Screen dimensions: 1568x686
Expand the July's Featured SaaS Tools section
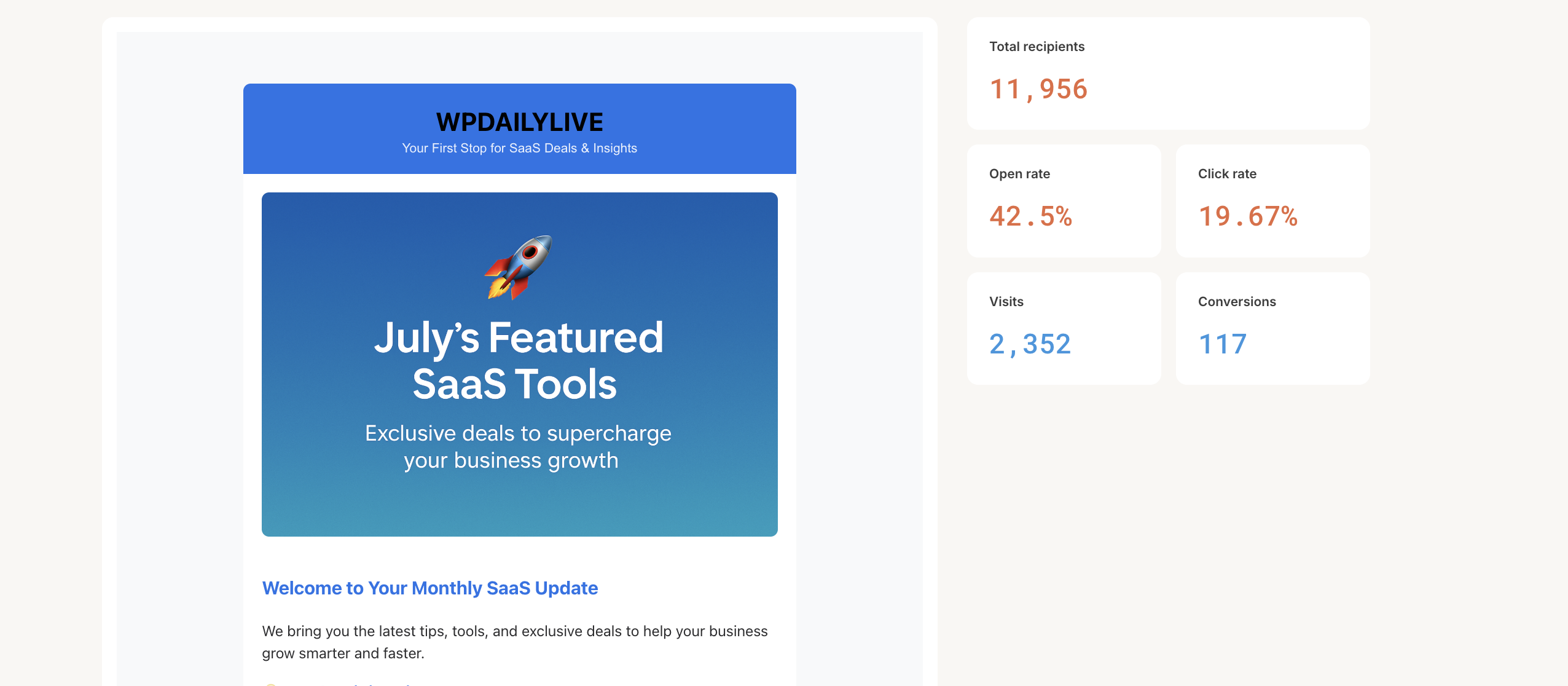[x=520, y=360]
